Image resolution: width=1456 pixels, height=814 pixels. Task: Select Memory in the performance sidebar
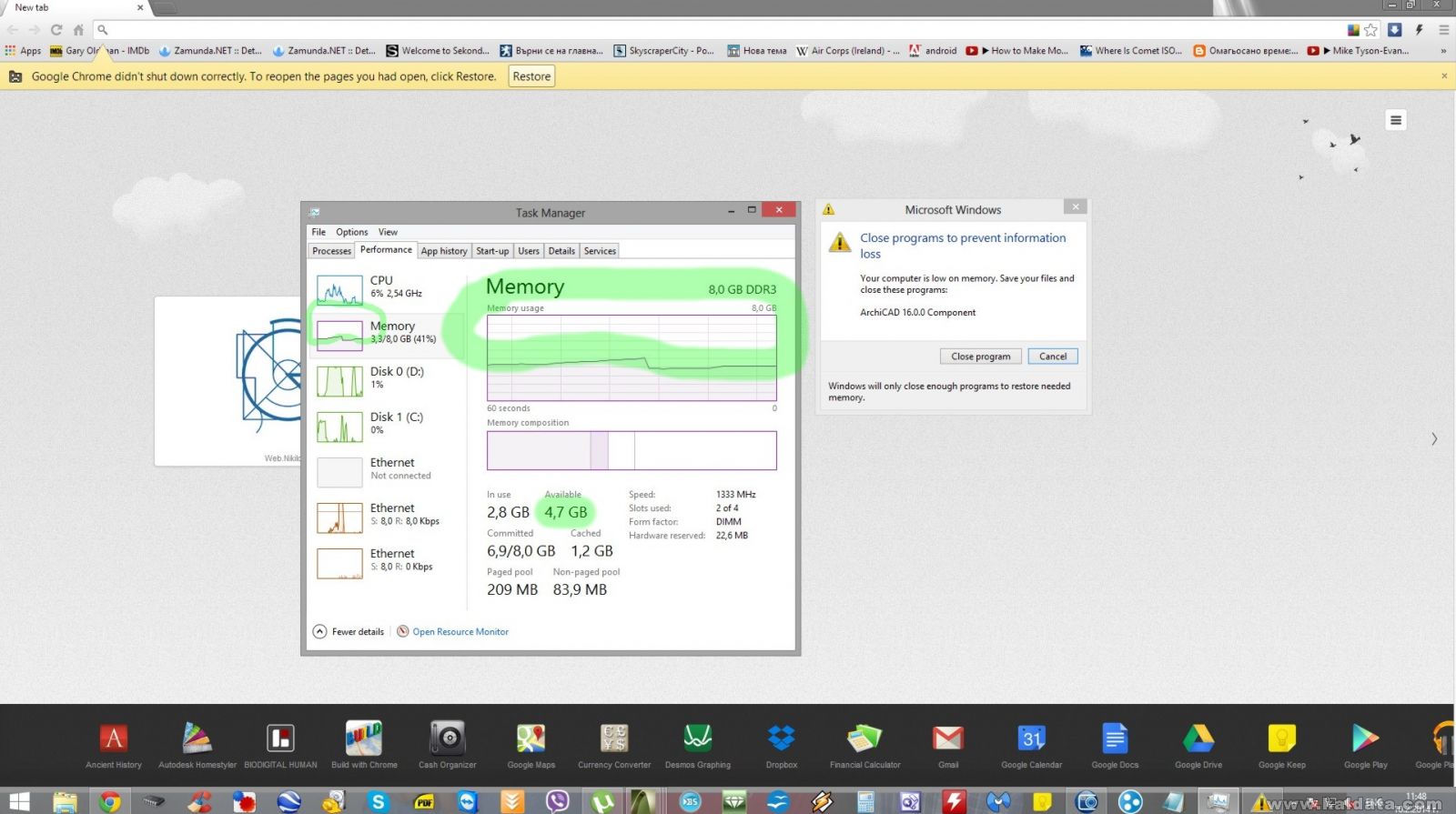pos(387,335)
